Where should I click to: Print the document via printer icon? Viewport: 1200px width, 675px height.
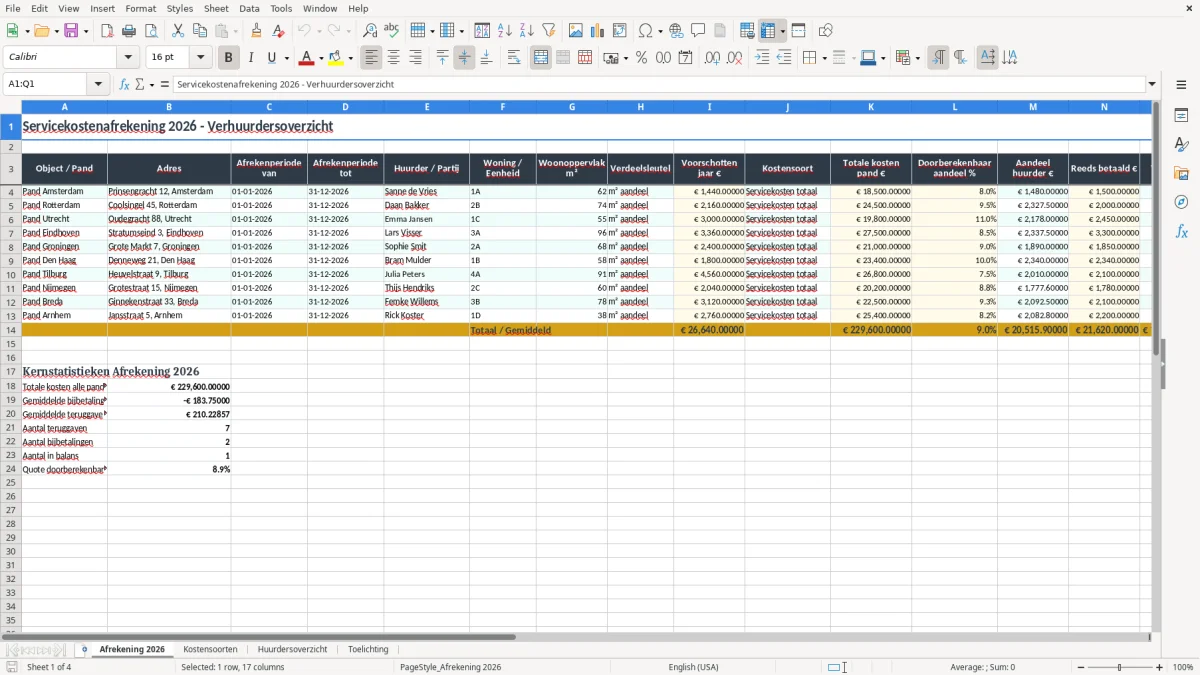[x=129, y=31]
